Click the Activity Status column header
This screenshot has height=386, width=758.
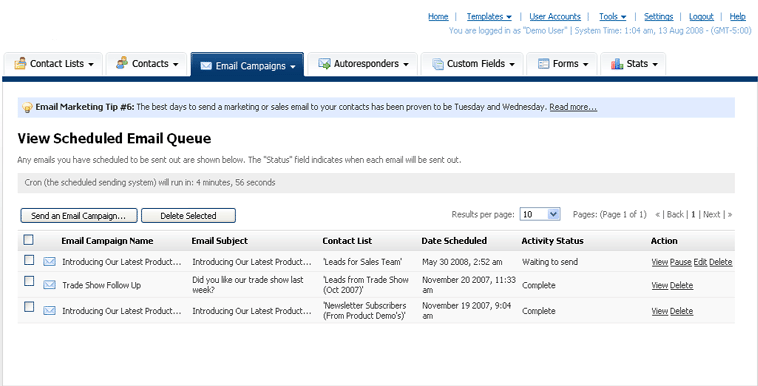click(553, 241)
